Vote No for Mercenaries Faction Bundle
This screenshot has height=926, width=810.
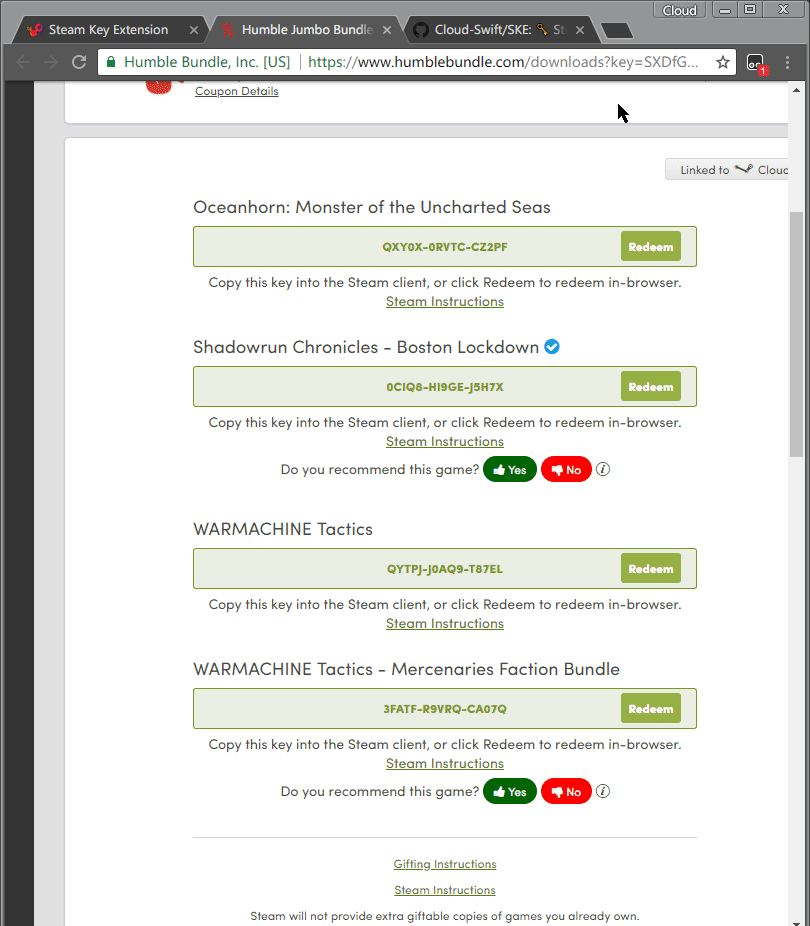click(x=566, y=791)
